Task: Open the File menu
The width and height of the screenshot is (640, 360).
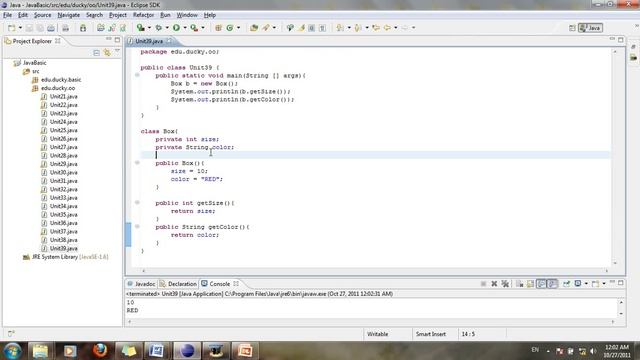Action: point(7,15)
